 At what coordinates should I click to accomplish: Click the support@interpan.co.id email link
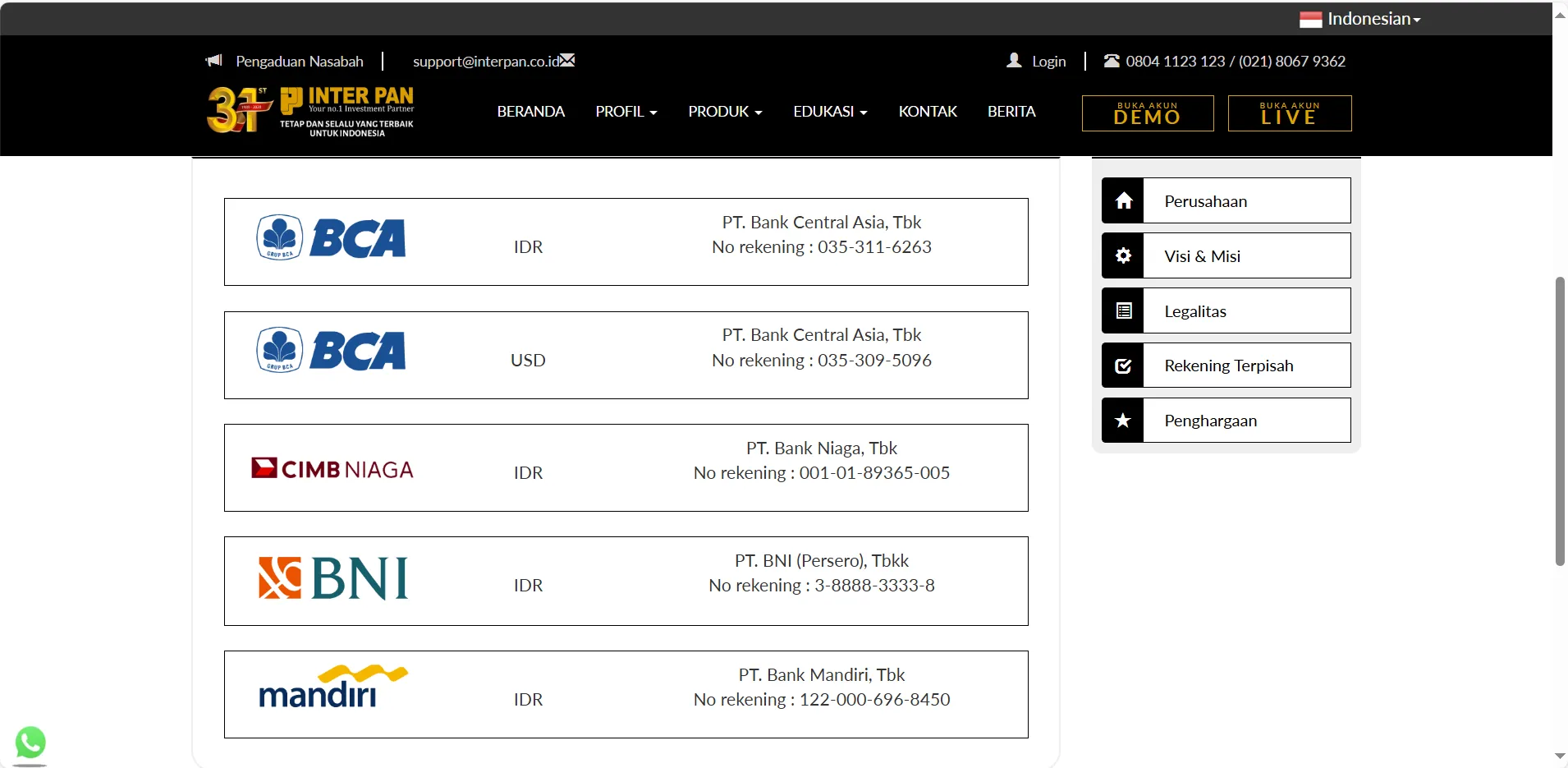(486, 62)
